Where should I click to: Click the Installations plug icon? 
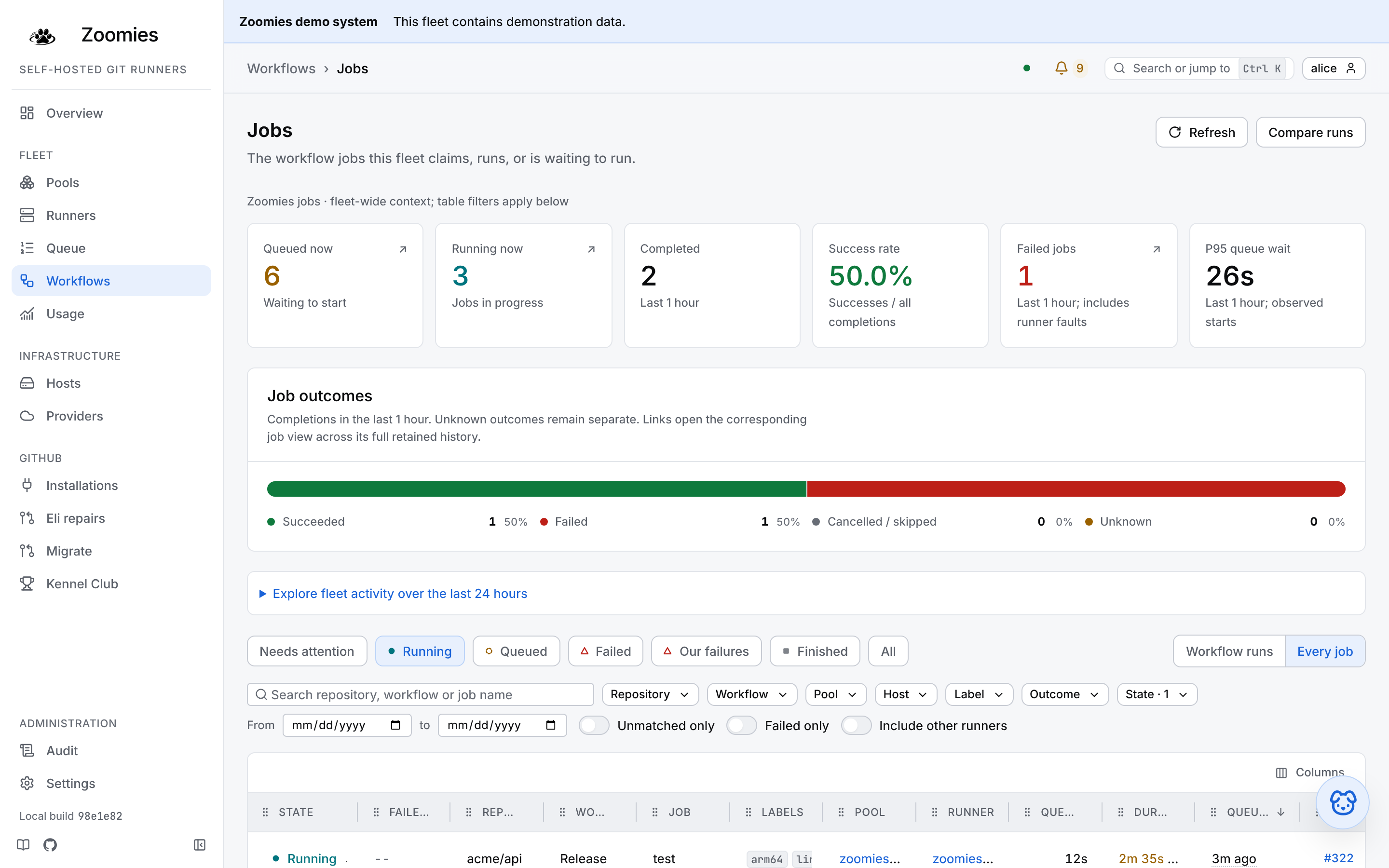click(x=27, y=486)
